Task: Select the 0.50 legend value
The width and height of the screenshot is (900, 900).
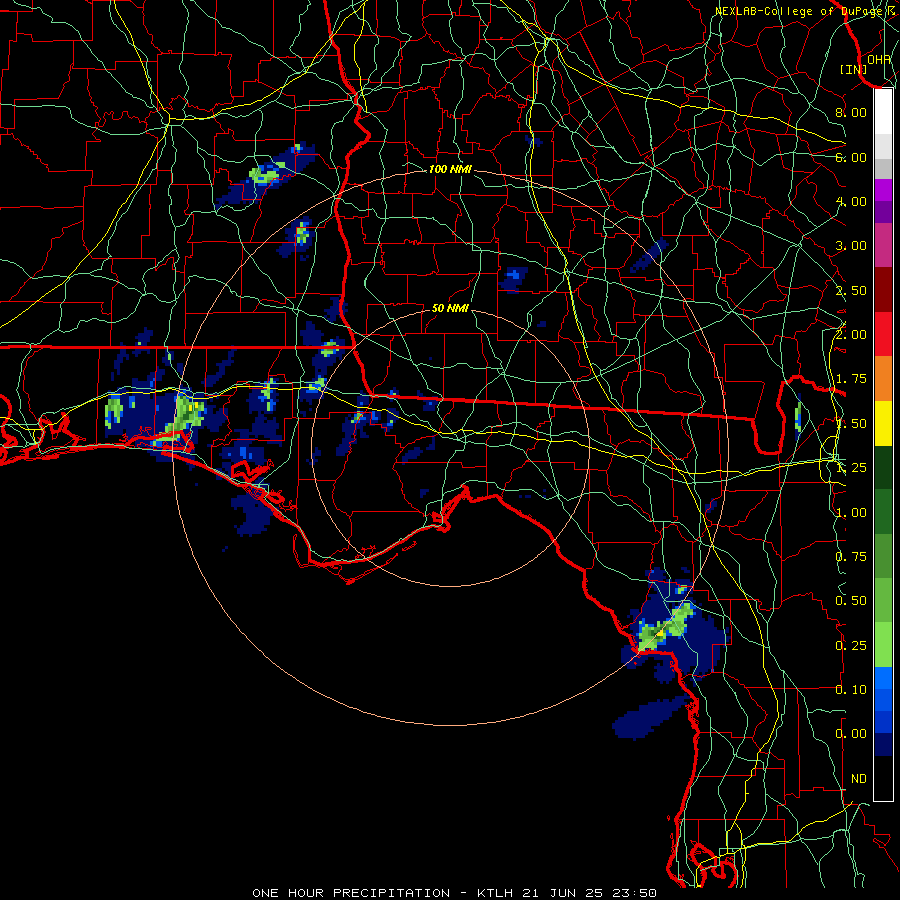Action: [851, 601]
